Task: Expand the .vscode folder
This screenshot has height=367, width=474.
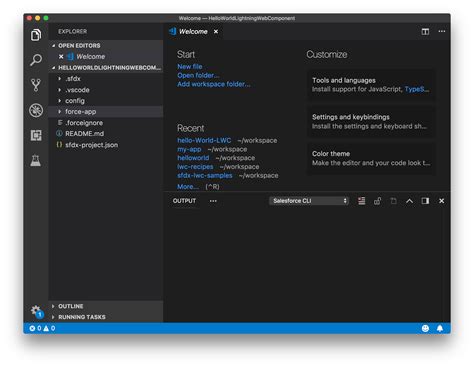Action: (x=60, y=90)
